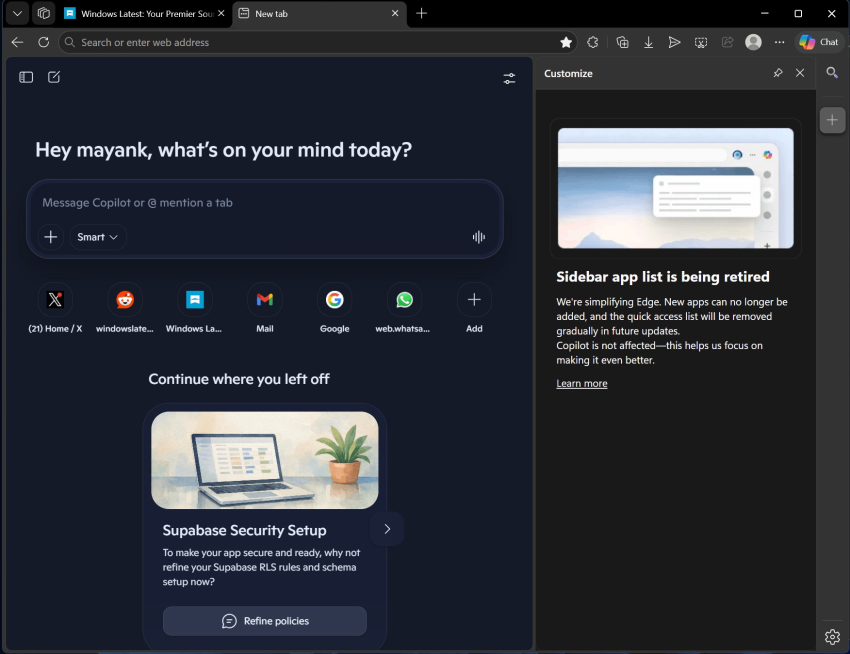850x654 pixels.
Task: Follow the Learn more link
Action: pos(582,383)
